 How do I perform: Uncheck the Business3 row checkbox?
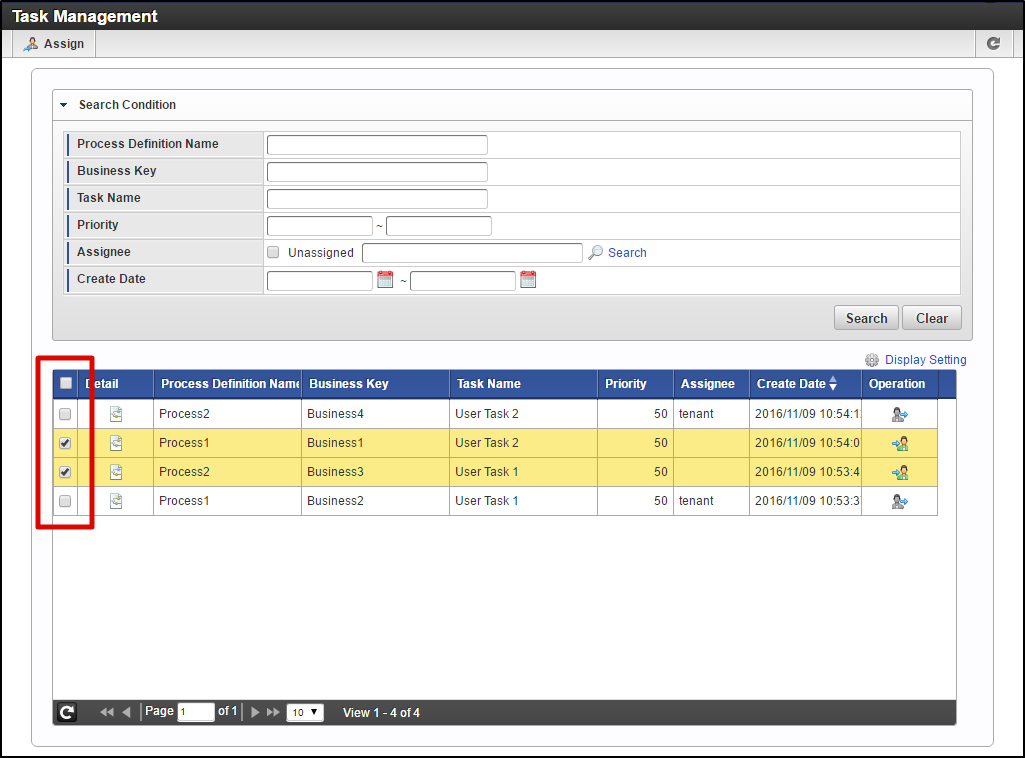point(65,472)
